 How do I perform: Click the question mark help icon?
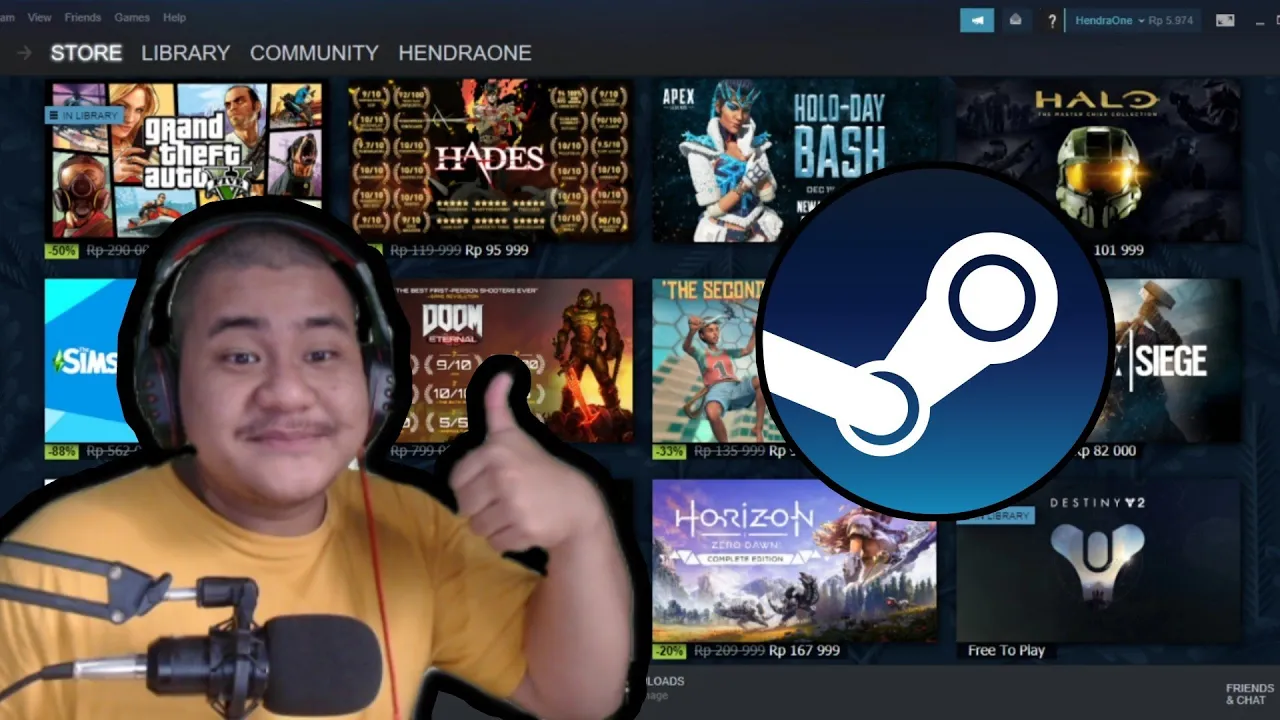[1051, 21]
